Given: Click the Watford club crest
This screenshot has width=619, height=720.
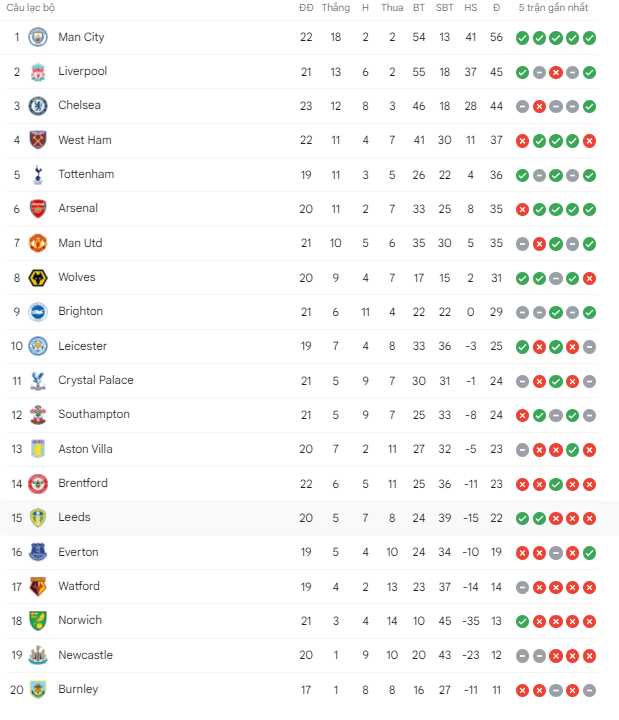Looking at the screenshot, I should pos(38,587).
